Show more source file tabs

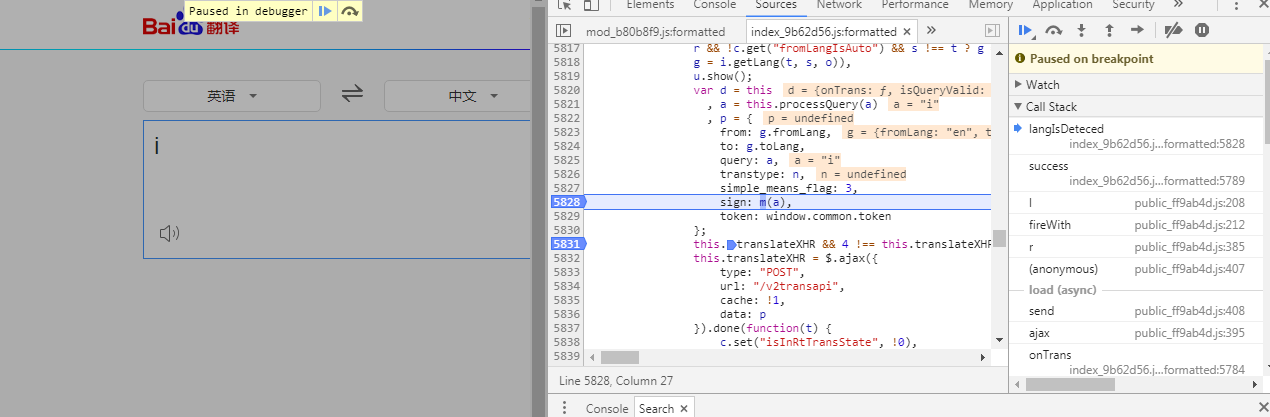931,31
